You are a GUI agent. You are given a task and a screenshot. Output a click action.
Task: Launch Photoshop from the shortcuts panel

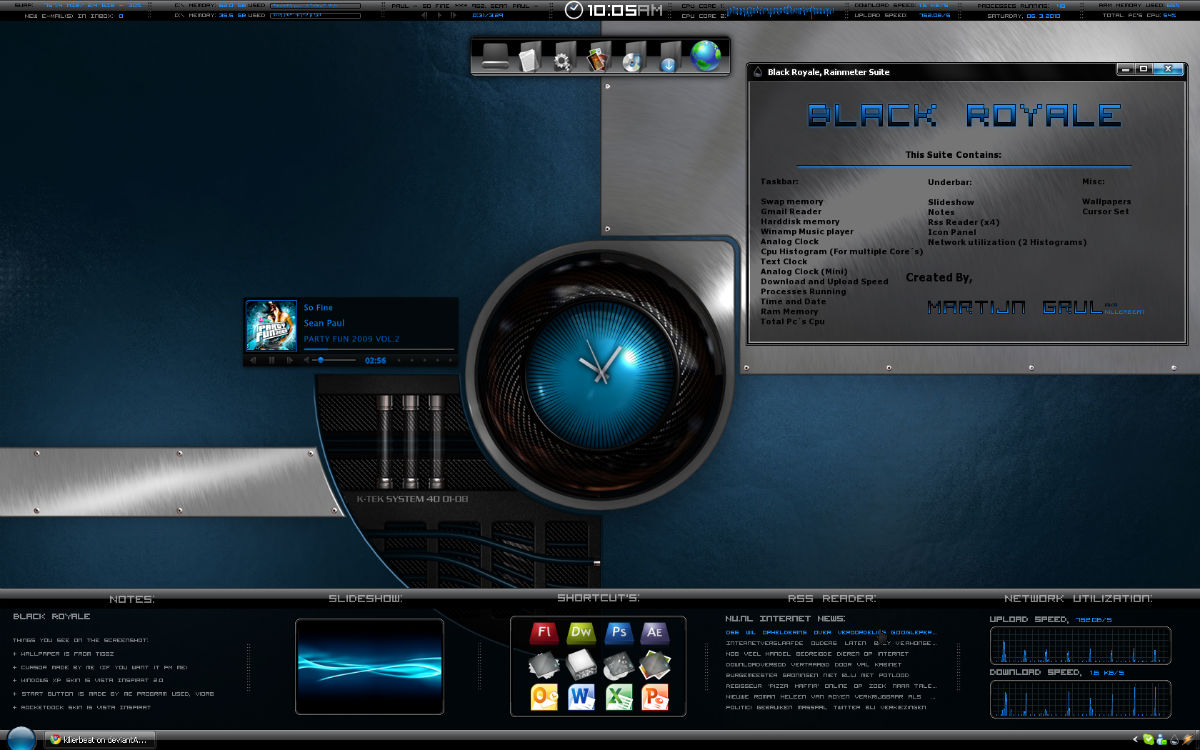point(619,633)
